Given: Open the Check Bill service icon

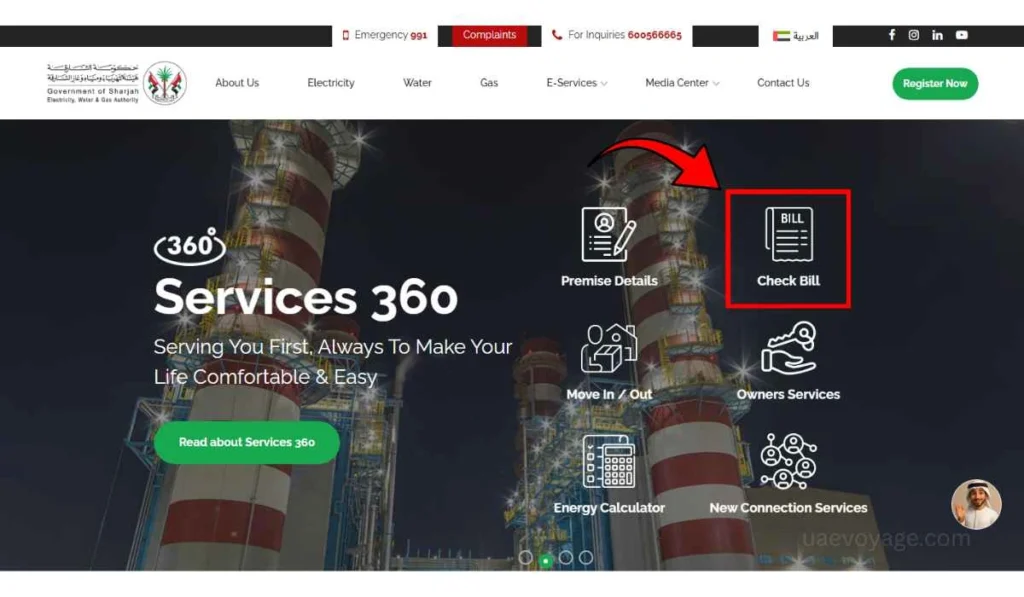Looking at the screenshot, I should pos(788,234).
